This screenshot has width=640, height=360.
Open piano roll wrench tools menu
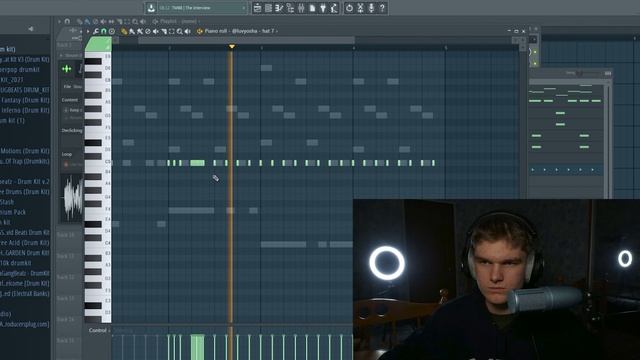pyautogui.click(x=96, y=31)
